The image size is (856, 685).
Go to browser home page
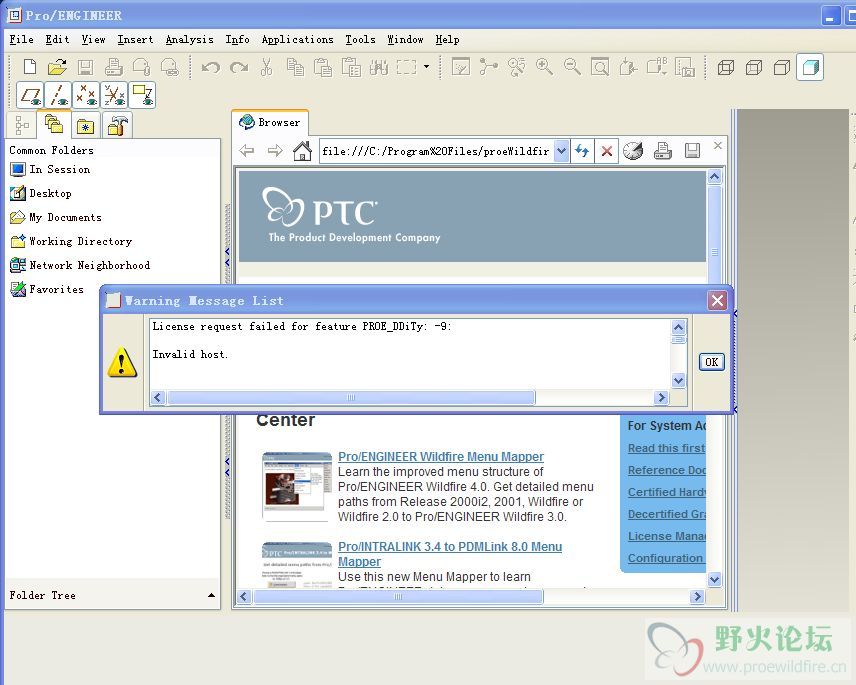[x=302, y=151]
